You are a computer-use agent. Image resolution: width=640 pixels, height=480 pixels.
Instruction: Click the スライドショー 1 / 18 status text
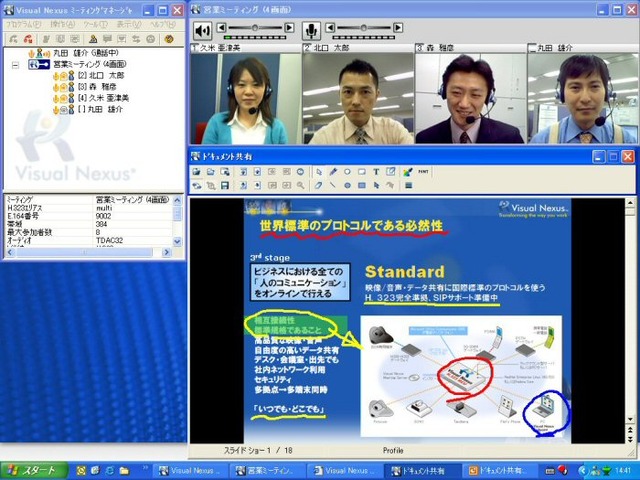258,451
